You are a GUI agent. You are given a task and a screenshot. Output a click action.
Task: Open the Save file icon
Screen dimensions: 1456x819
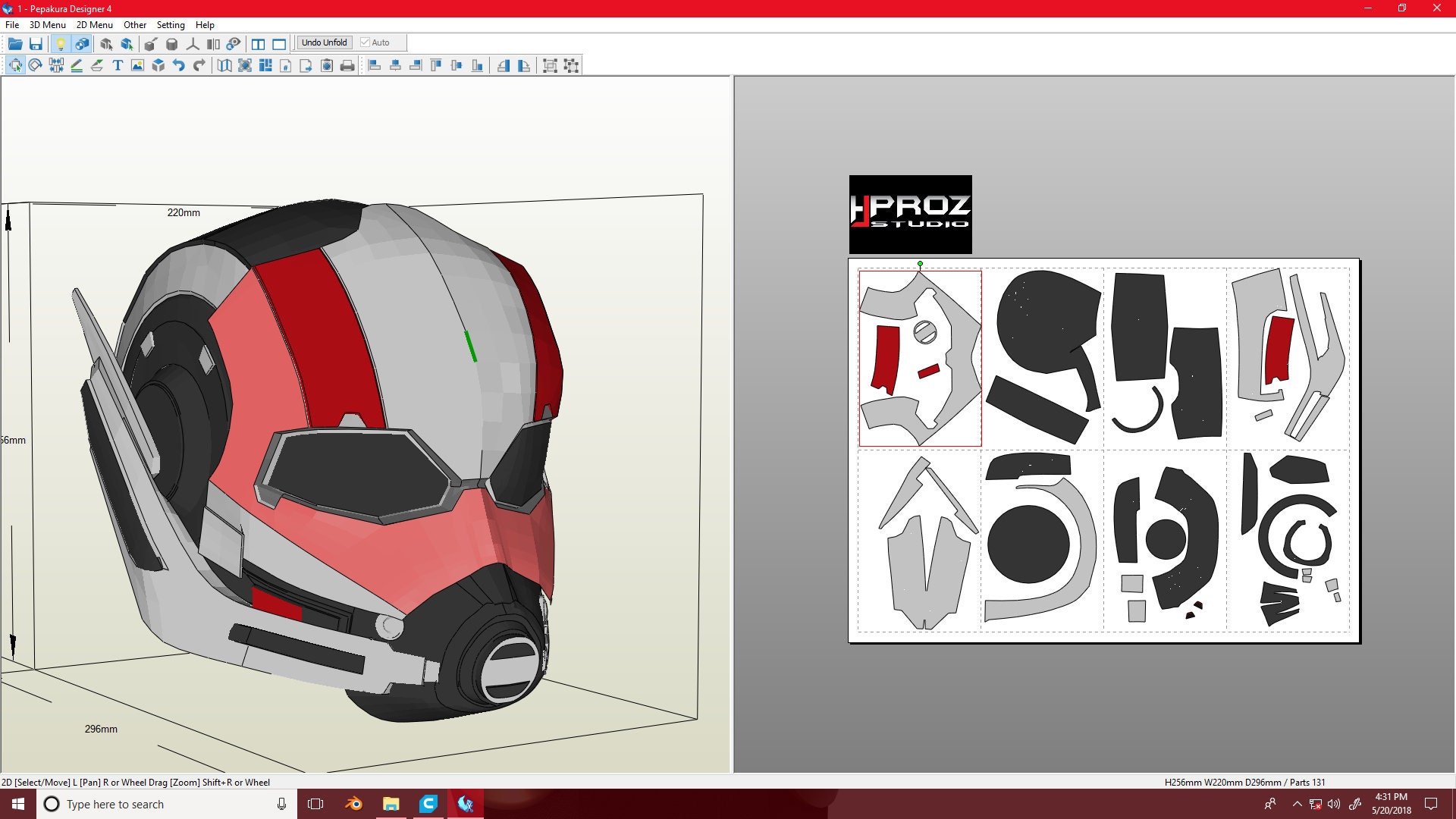pos(36,43)
